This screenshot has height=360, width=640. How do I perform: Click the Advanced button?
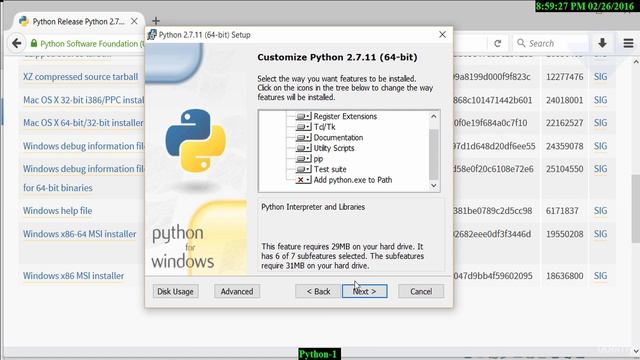point(237,291)
